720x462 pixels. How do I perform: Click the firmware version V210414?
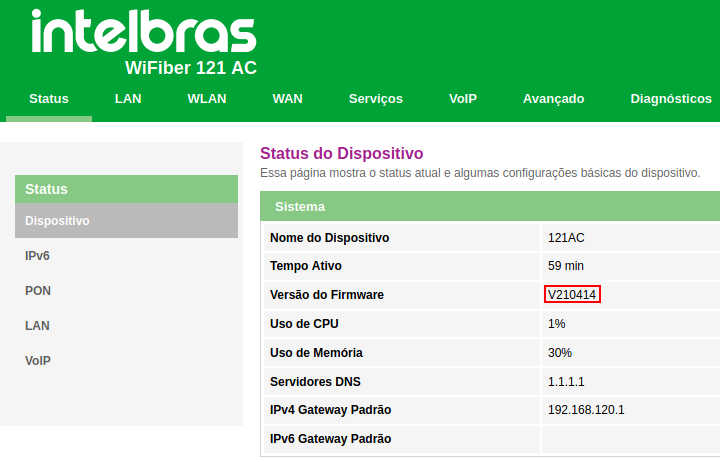pos(572,294)
